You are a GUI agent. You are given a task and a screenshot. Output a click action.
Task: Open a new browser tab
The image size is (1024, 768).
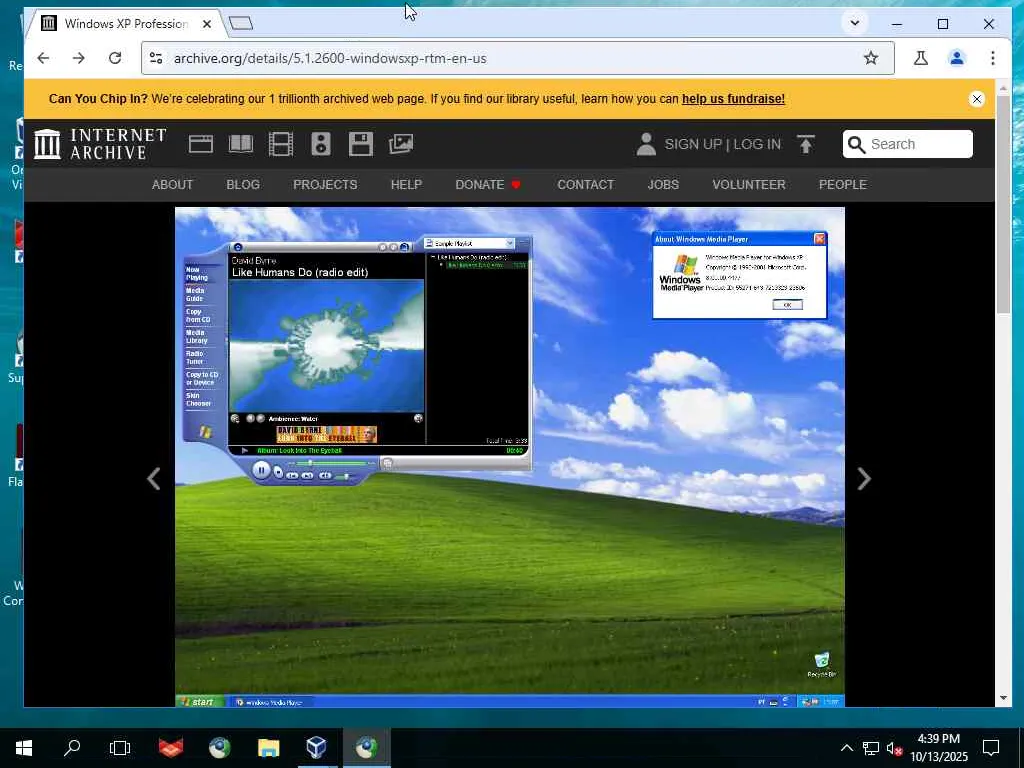pyautogui.click(x=241, y=24)
